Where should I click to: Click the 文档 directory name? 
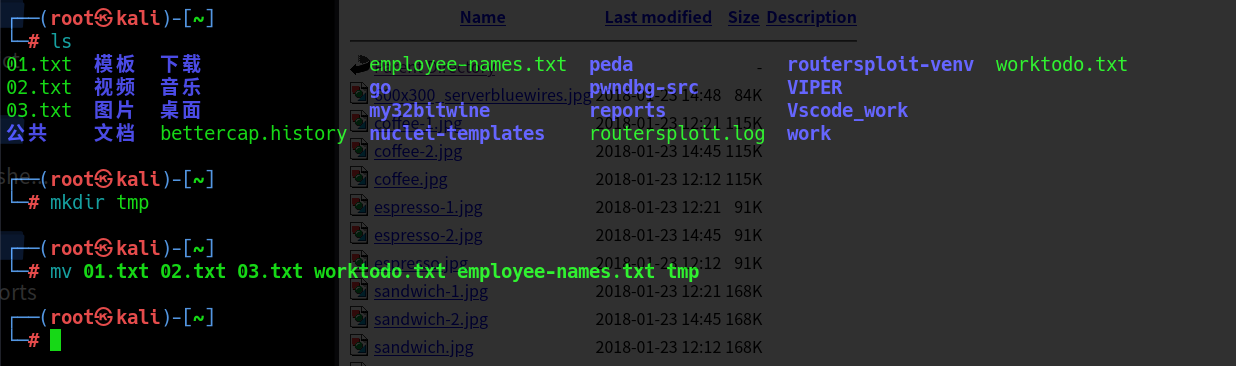(x=115, y=133)
